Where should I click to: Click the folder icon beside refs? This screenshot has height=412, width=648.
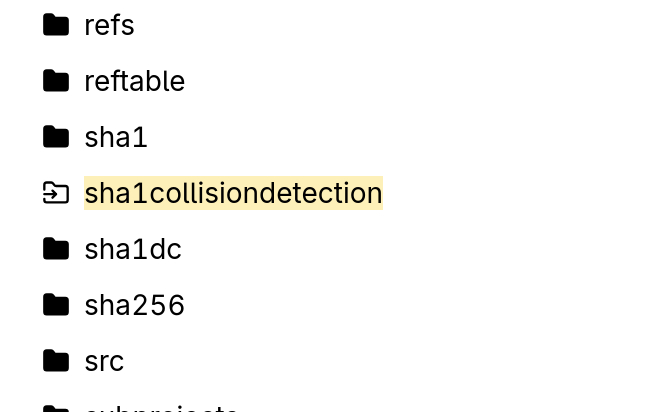tap(56, 25)
